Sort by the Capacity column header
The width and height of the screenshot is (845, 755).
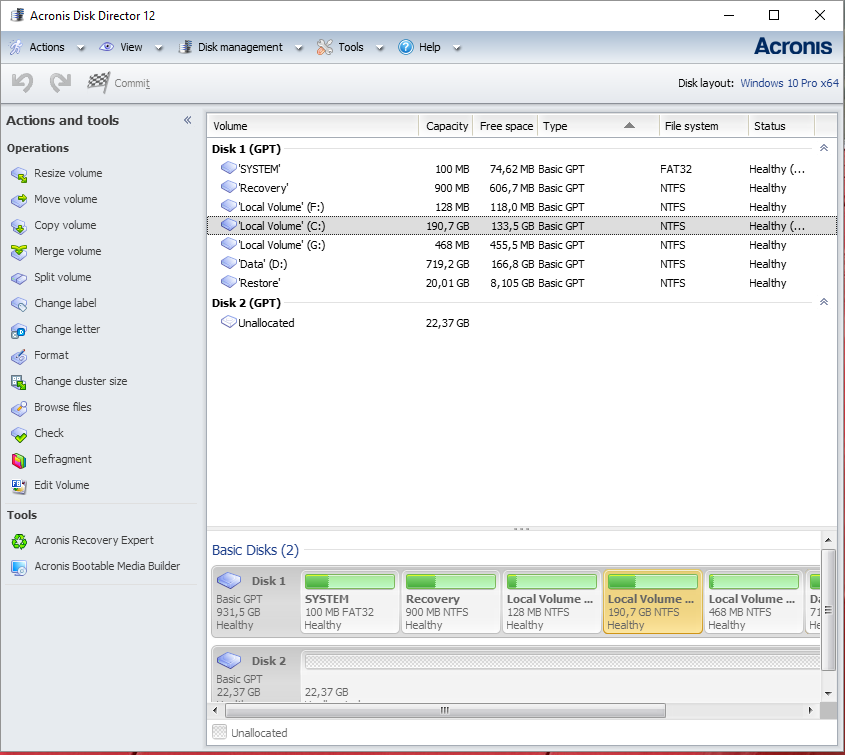(446, 126)
